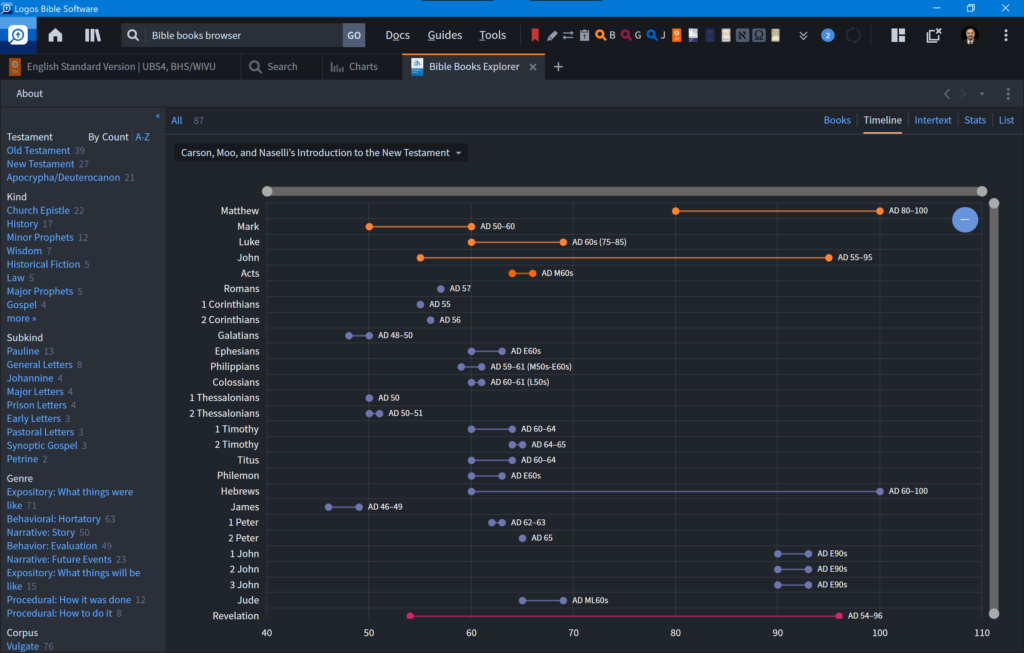Sort facets By Count
The width and height of the screenshot is (1024, 653).
(108, 136)
